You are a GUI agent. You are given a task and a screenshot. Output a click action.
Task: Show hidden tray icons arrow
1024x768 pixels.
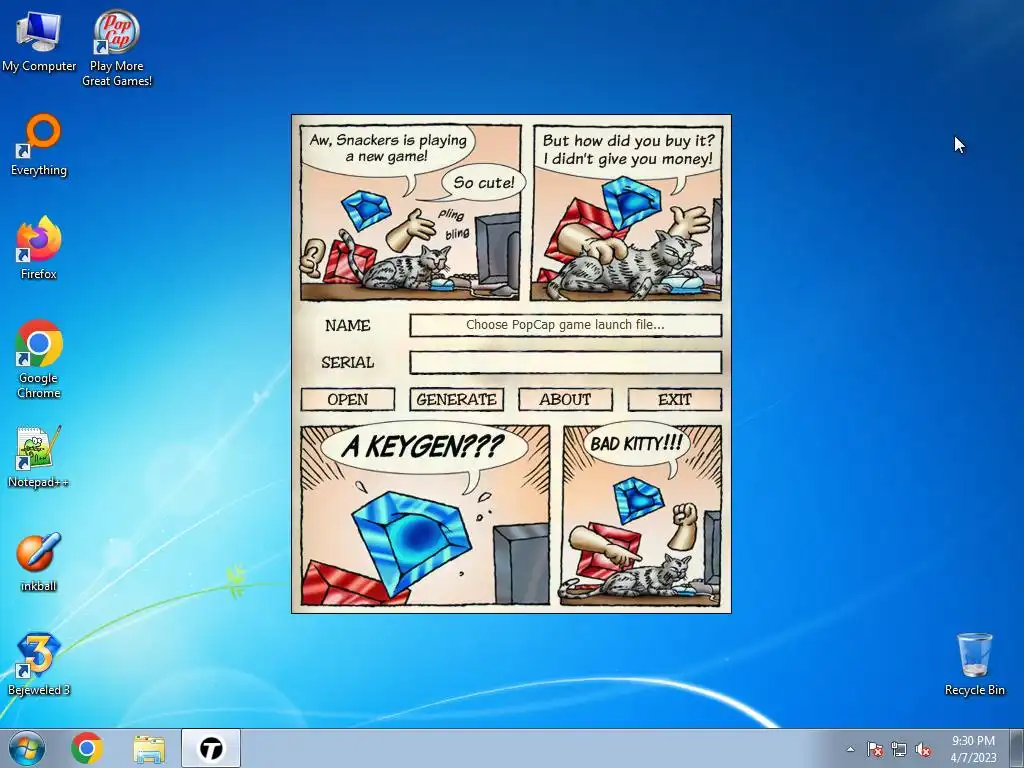(x=850, y=749)
